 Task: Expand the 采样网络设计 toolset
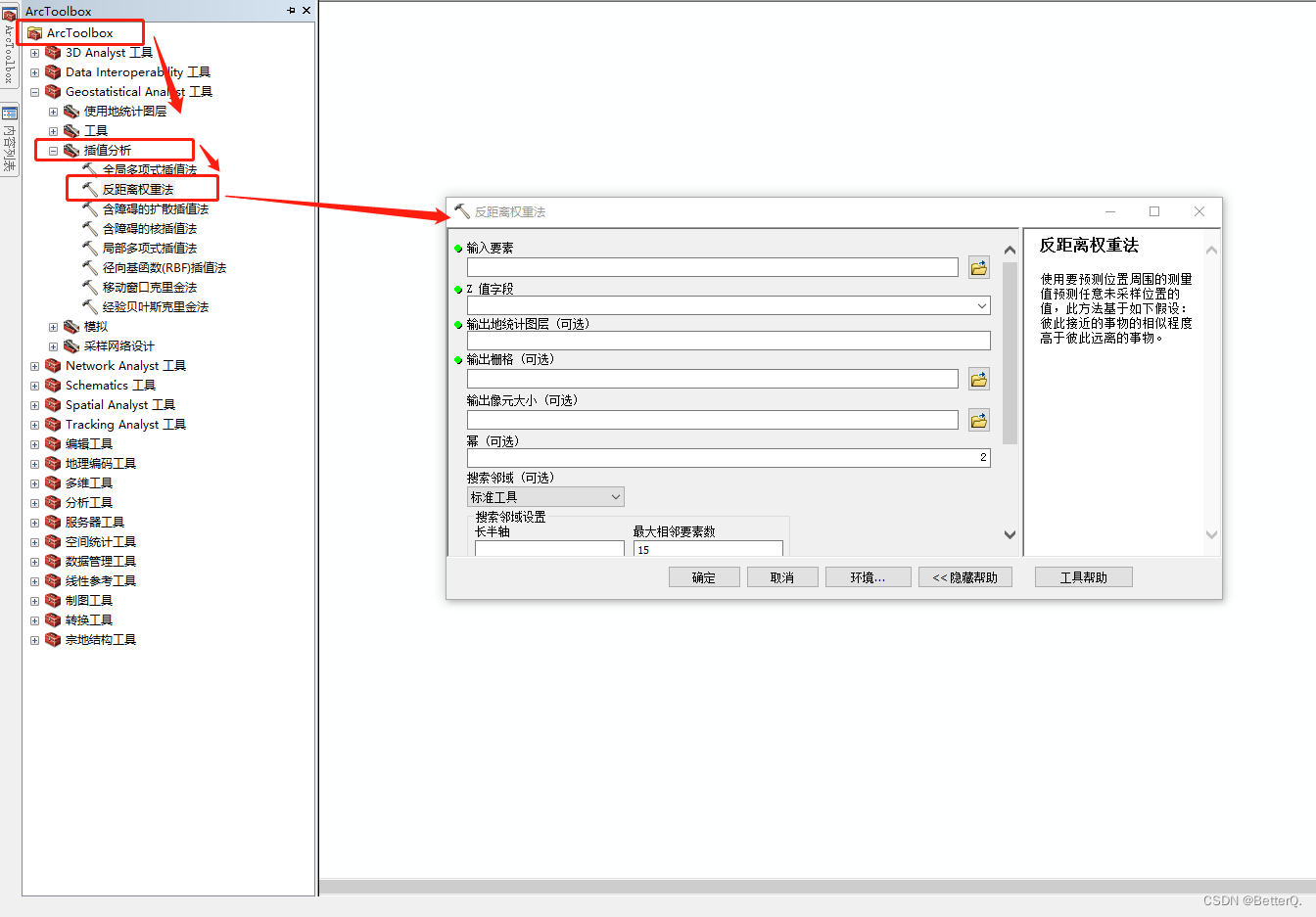click(53, 346)
